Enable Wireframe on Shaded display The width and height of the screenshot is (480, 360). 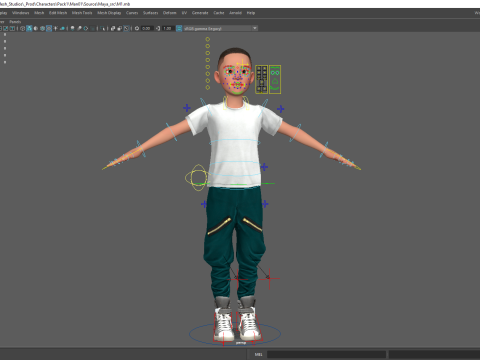(42, 28)
